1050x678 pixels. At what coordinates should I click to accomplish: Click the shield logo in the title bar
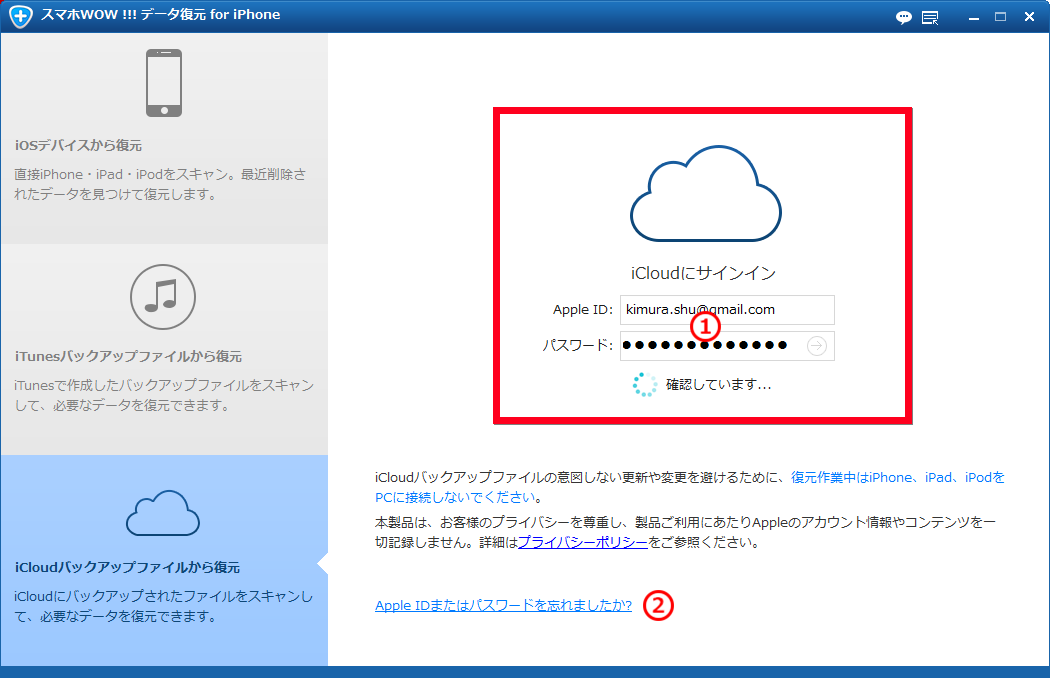click(x=19, y=16)
